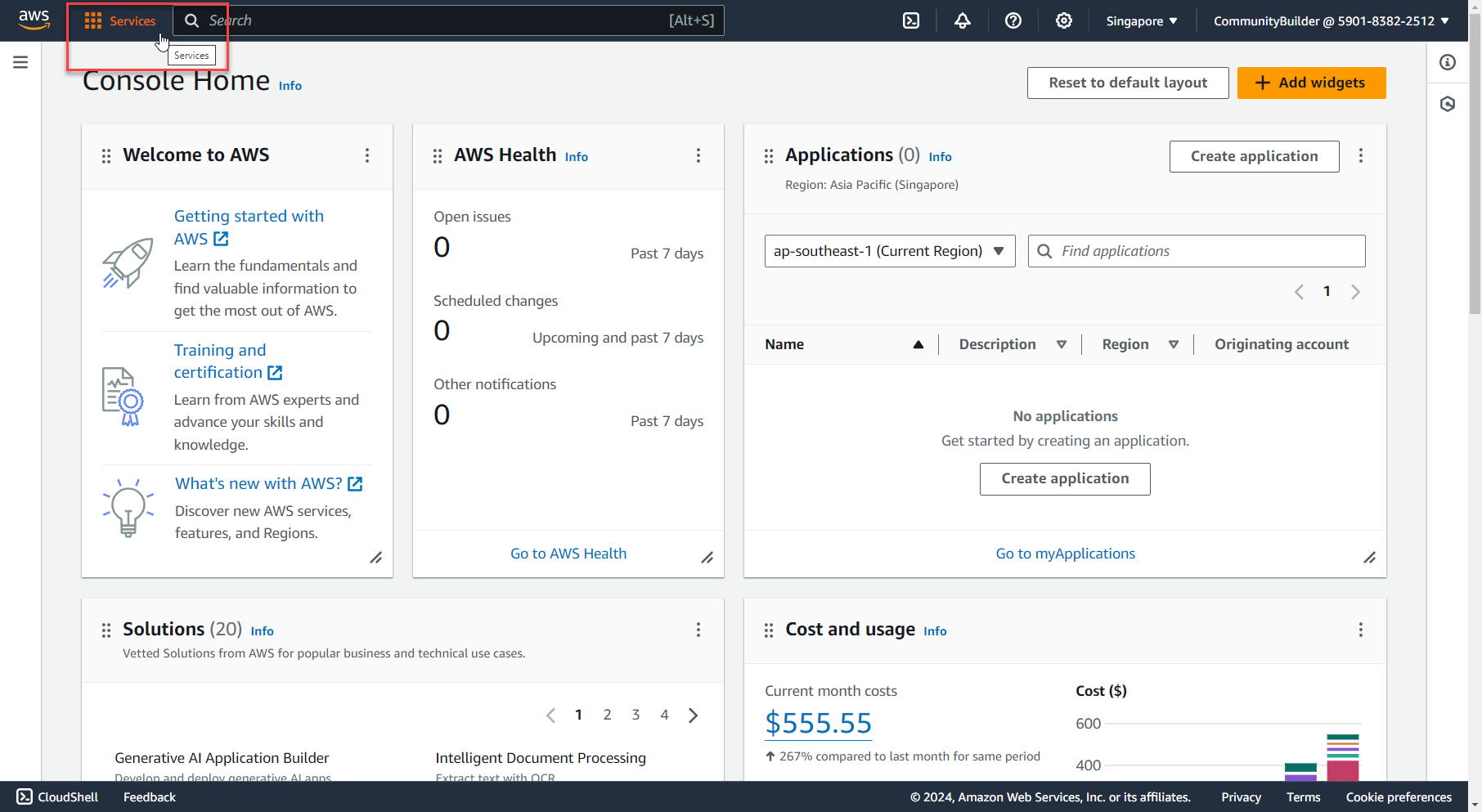Open the Welcome to AWS widget menu

[367, 155]
